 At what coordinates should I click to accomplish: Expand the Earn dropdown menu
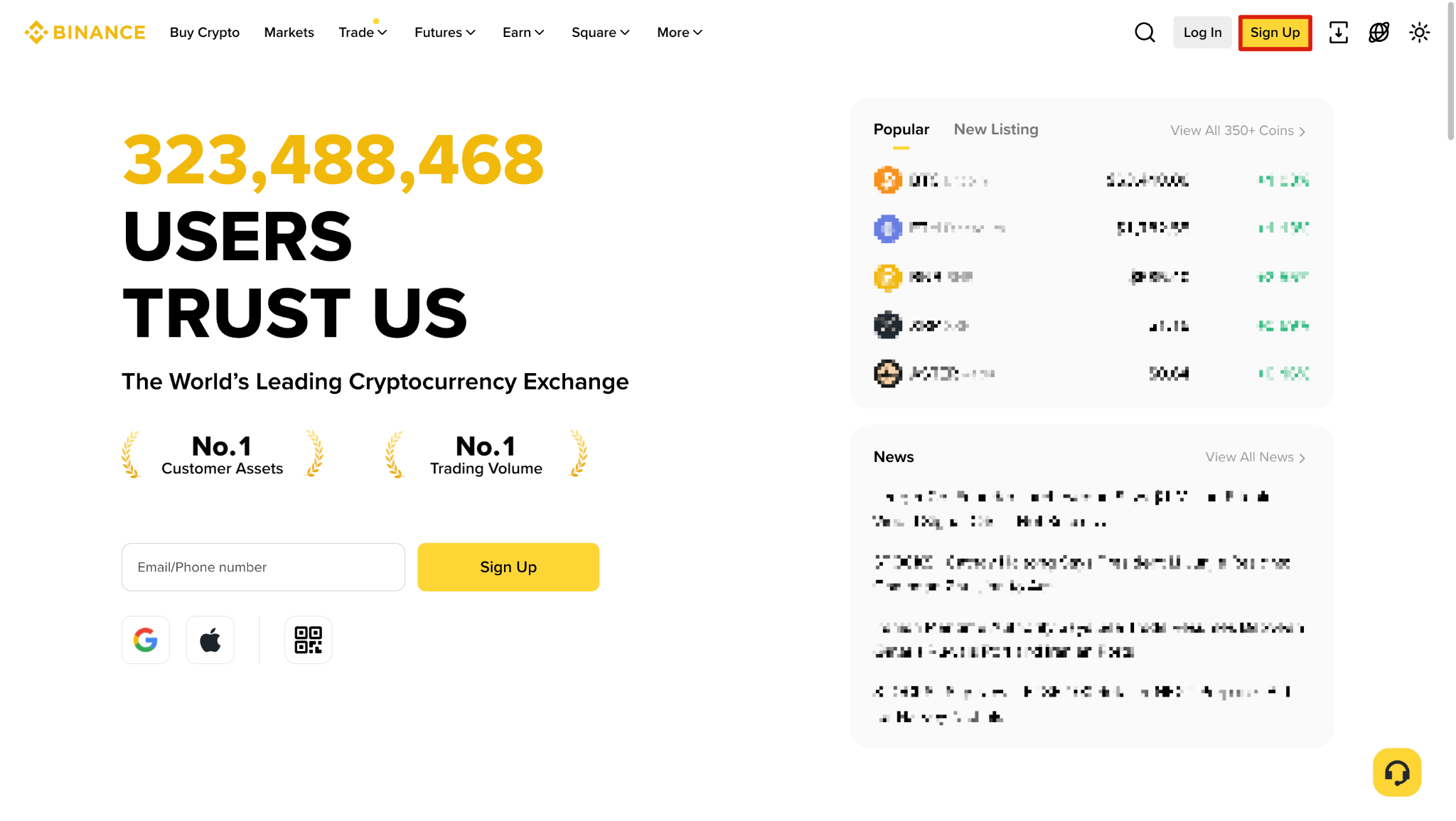[523, 33]
